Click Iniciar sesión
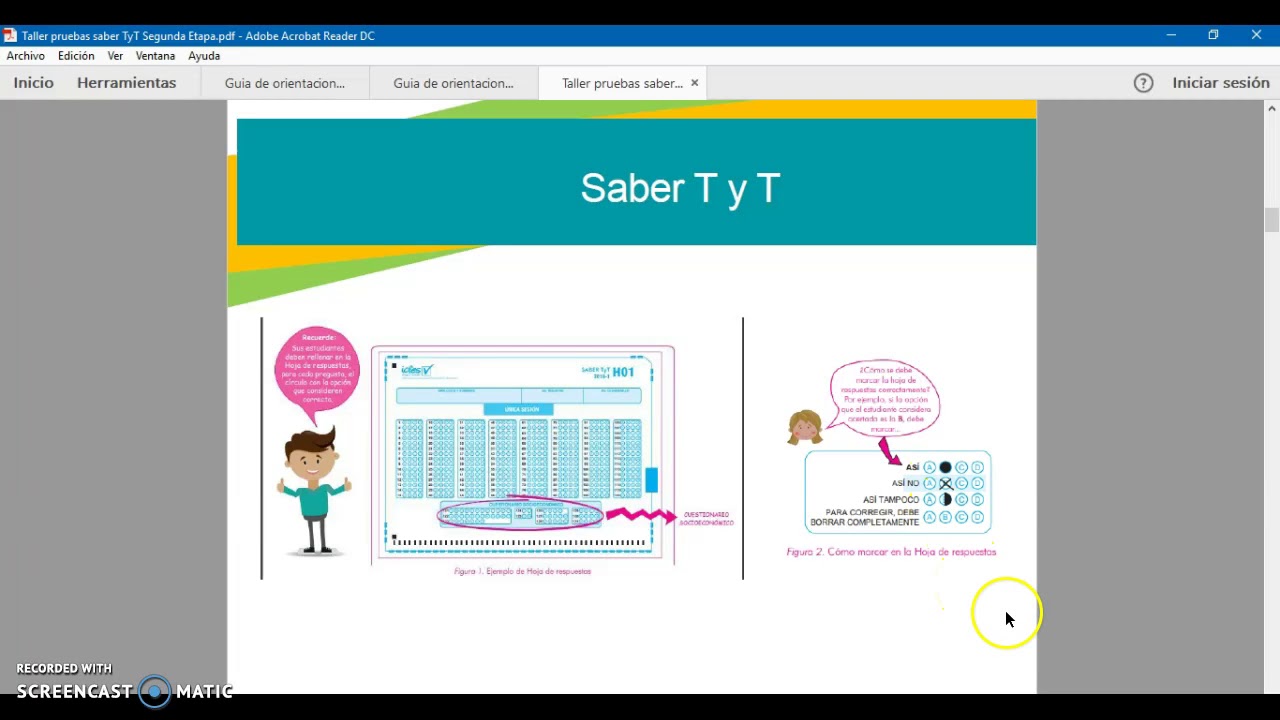 (x=1221, y=83)
